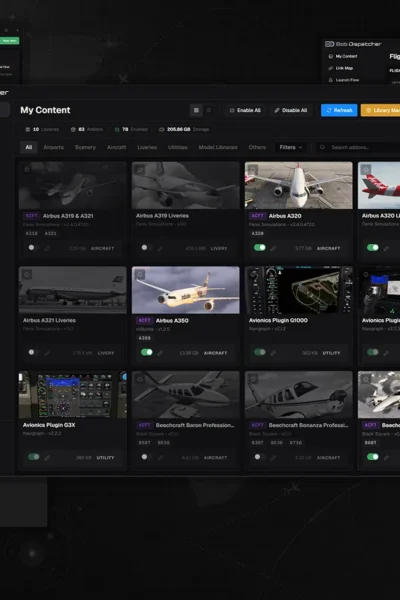
Task: Click the BE58 tag on Beechcraft Baron
Action: [163, 443]
